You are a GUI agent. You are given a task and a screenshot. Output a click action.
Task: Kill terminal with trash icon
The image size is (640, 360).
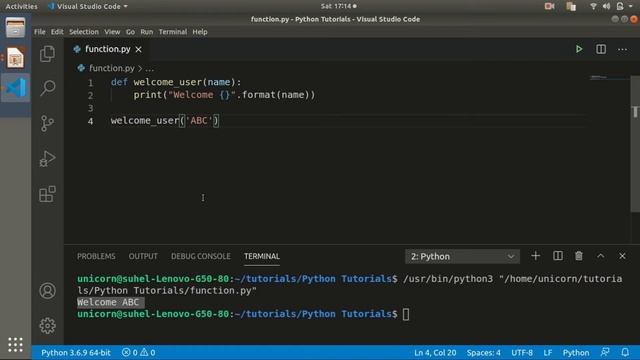pos(579,256)
